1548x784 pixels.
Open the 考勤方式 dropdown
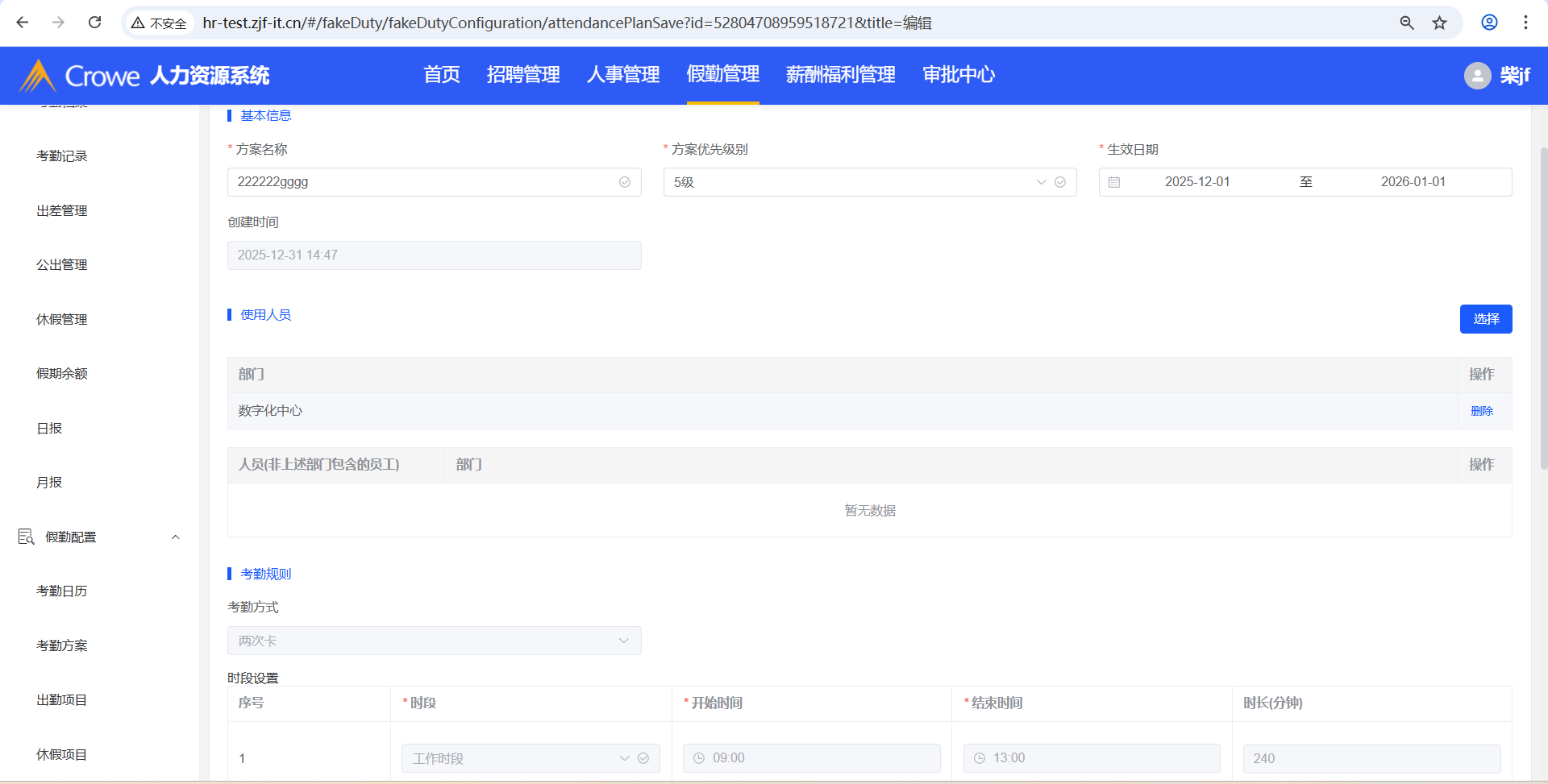[x=434, y=641]
